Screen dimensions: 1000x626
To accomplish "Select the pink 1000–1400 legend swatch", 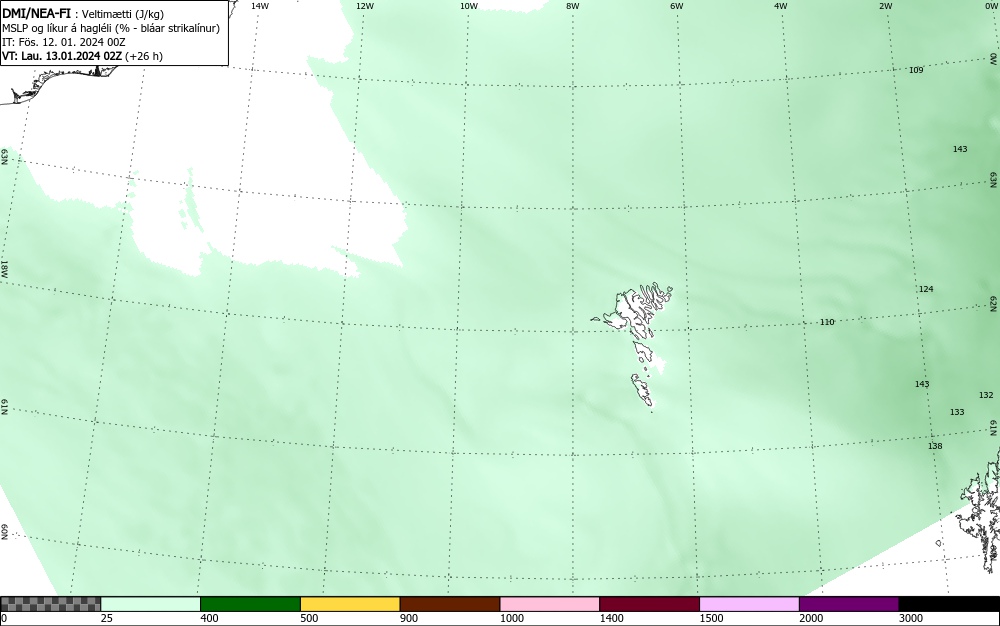I will pyautogui.click(x=550, y=604).
